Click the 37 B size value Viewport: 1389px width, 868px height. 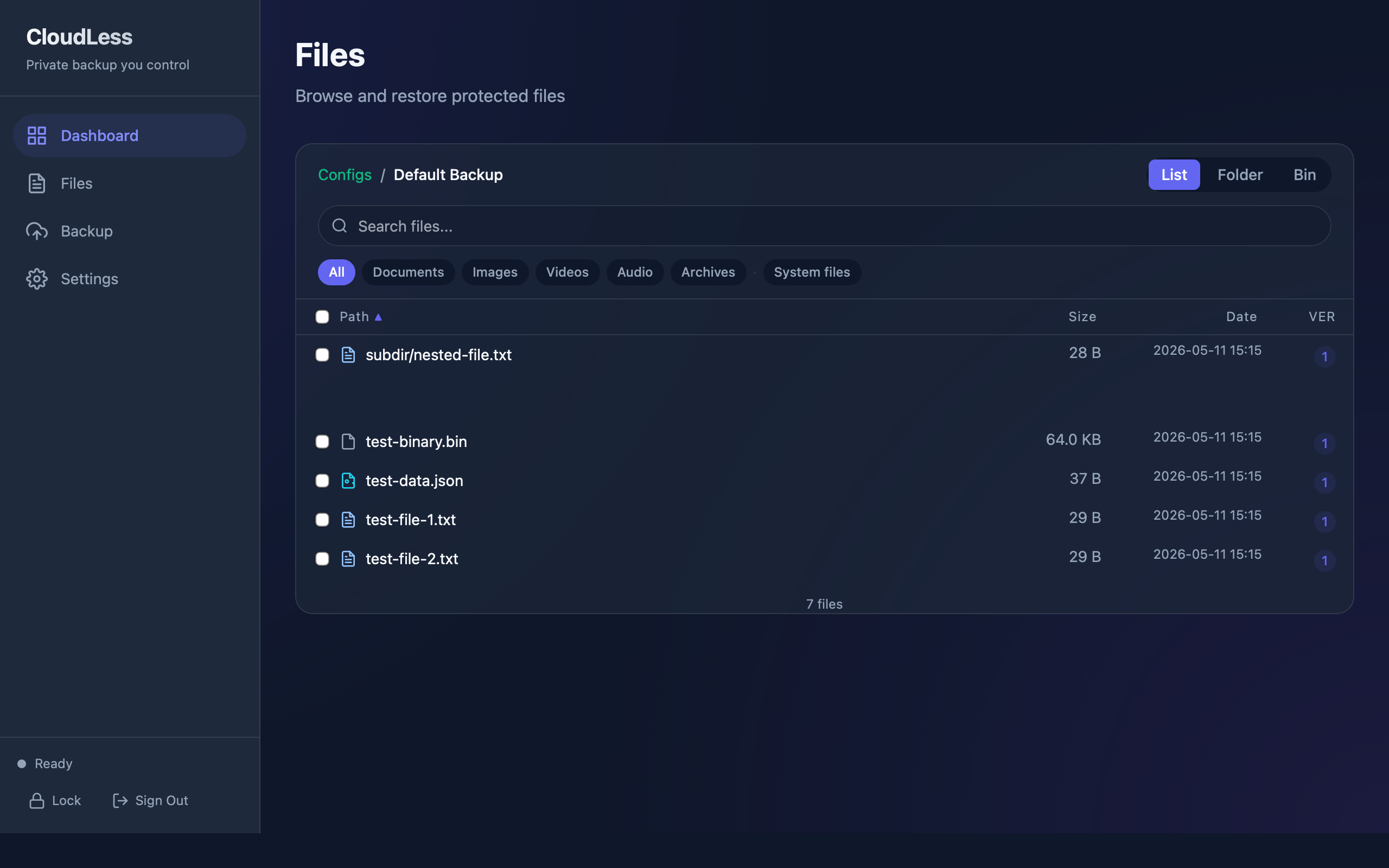(x=1085, y=478)
